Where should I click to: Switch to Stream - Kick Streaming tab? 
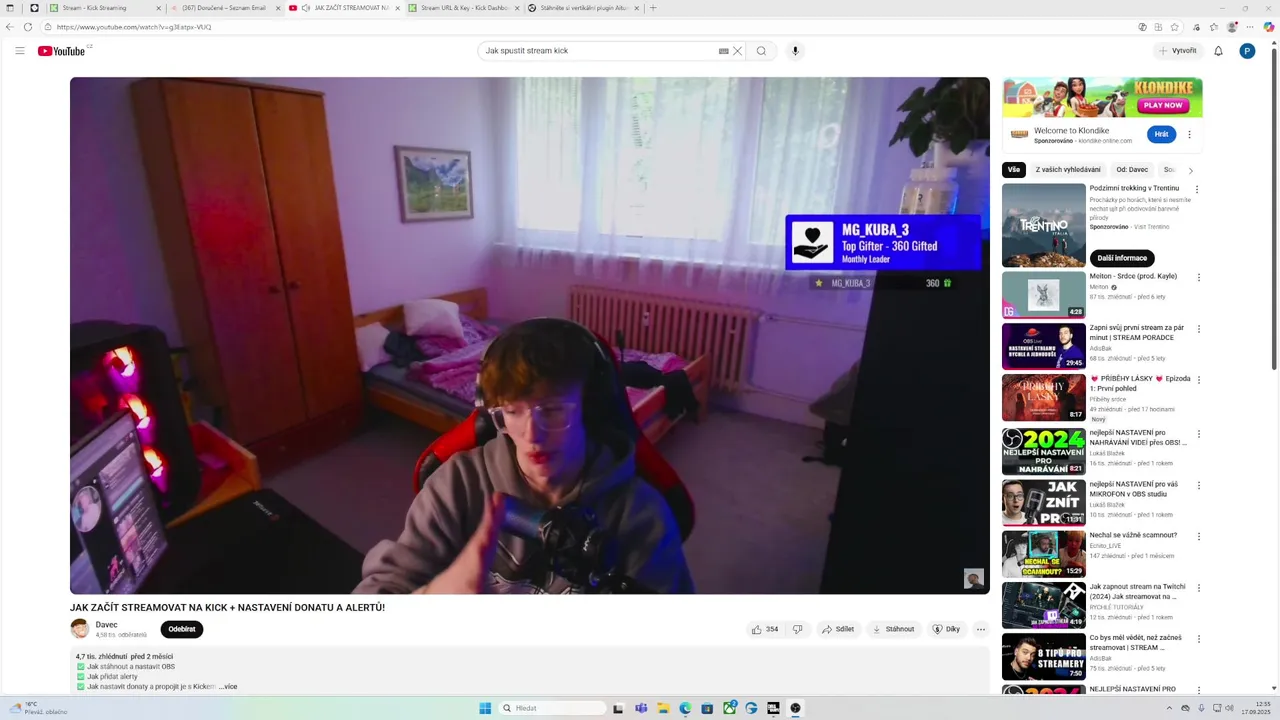(105, 8)
